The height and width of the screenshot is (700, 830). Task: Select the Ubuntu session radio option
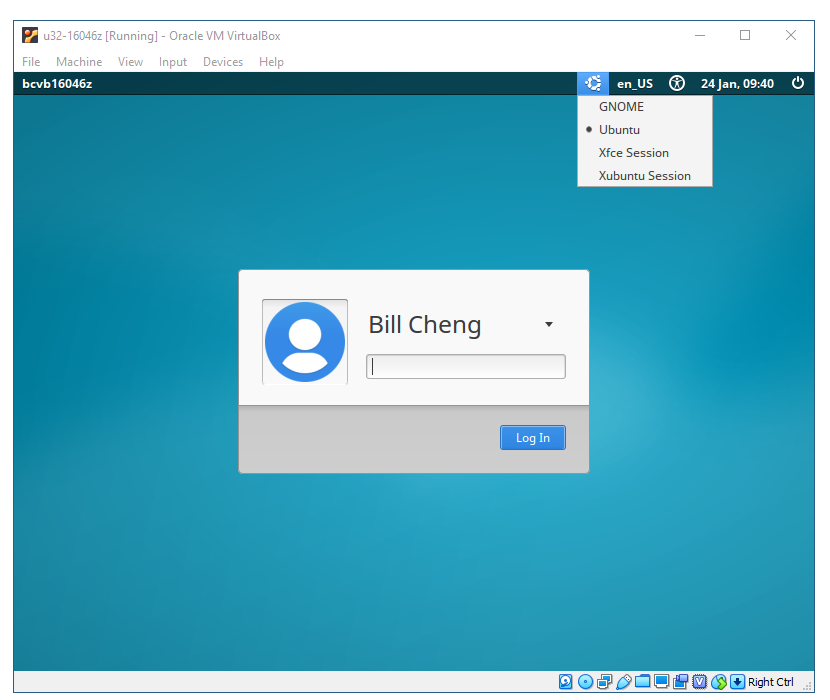(x=619, y=130)
